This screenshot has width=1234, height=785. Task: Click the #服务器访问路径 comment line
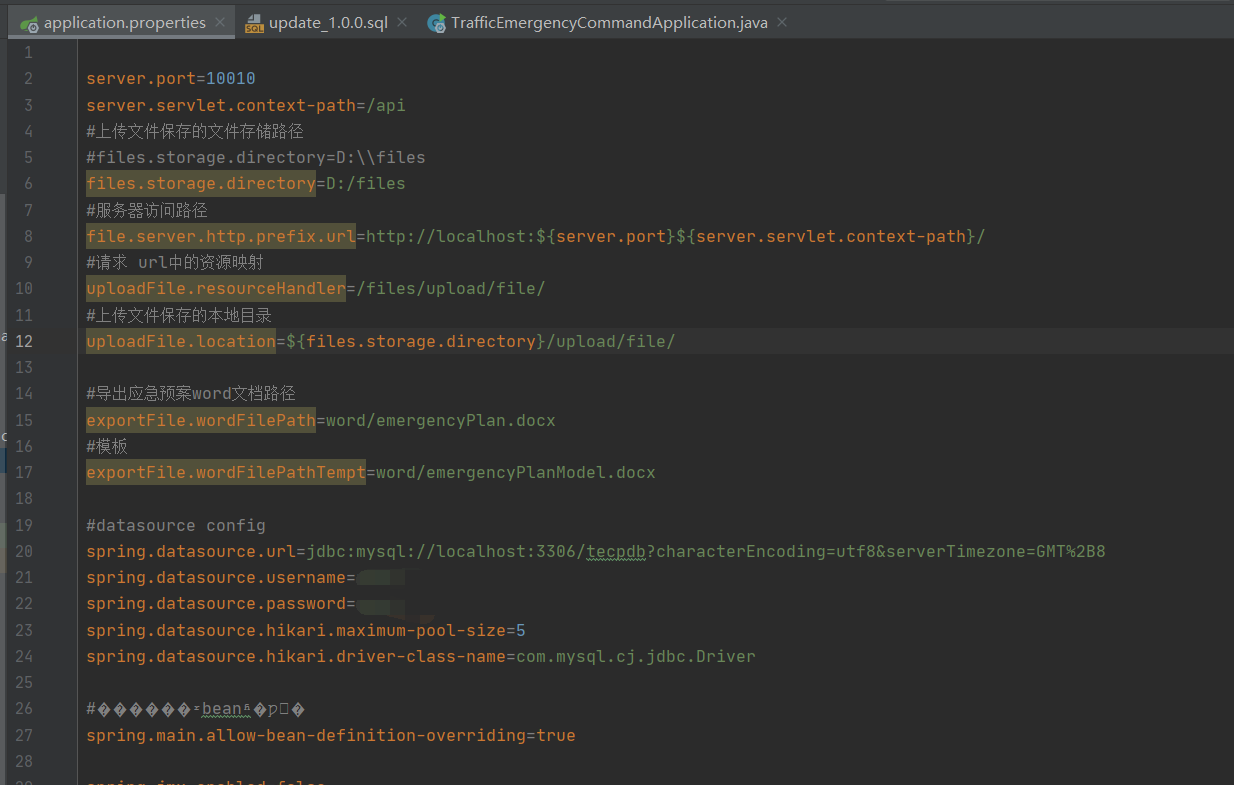point(147,210)
